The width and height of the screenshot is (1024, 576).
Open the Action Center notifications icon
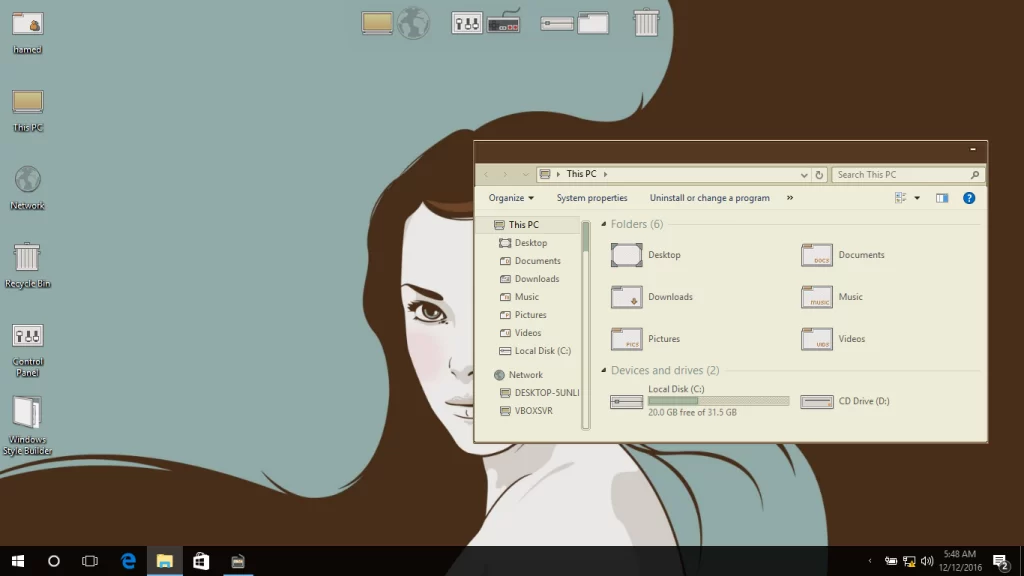click(x=1000, y=561)
